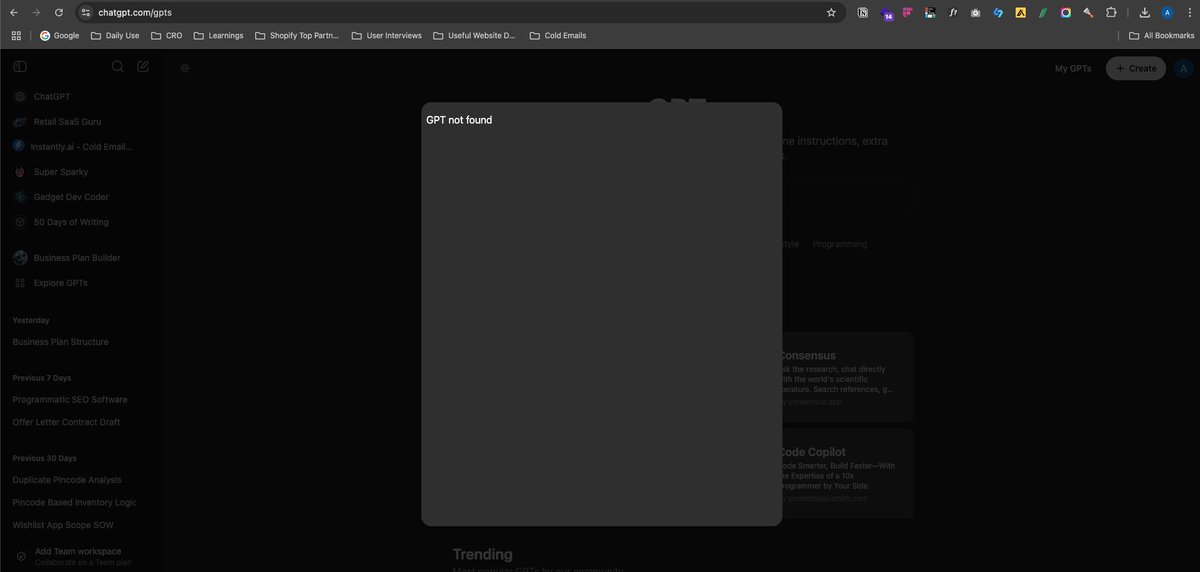Bookmark this page with the star icon
The height and width of the screenshot is (572, 1200).
click(831, 13)
